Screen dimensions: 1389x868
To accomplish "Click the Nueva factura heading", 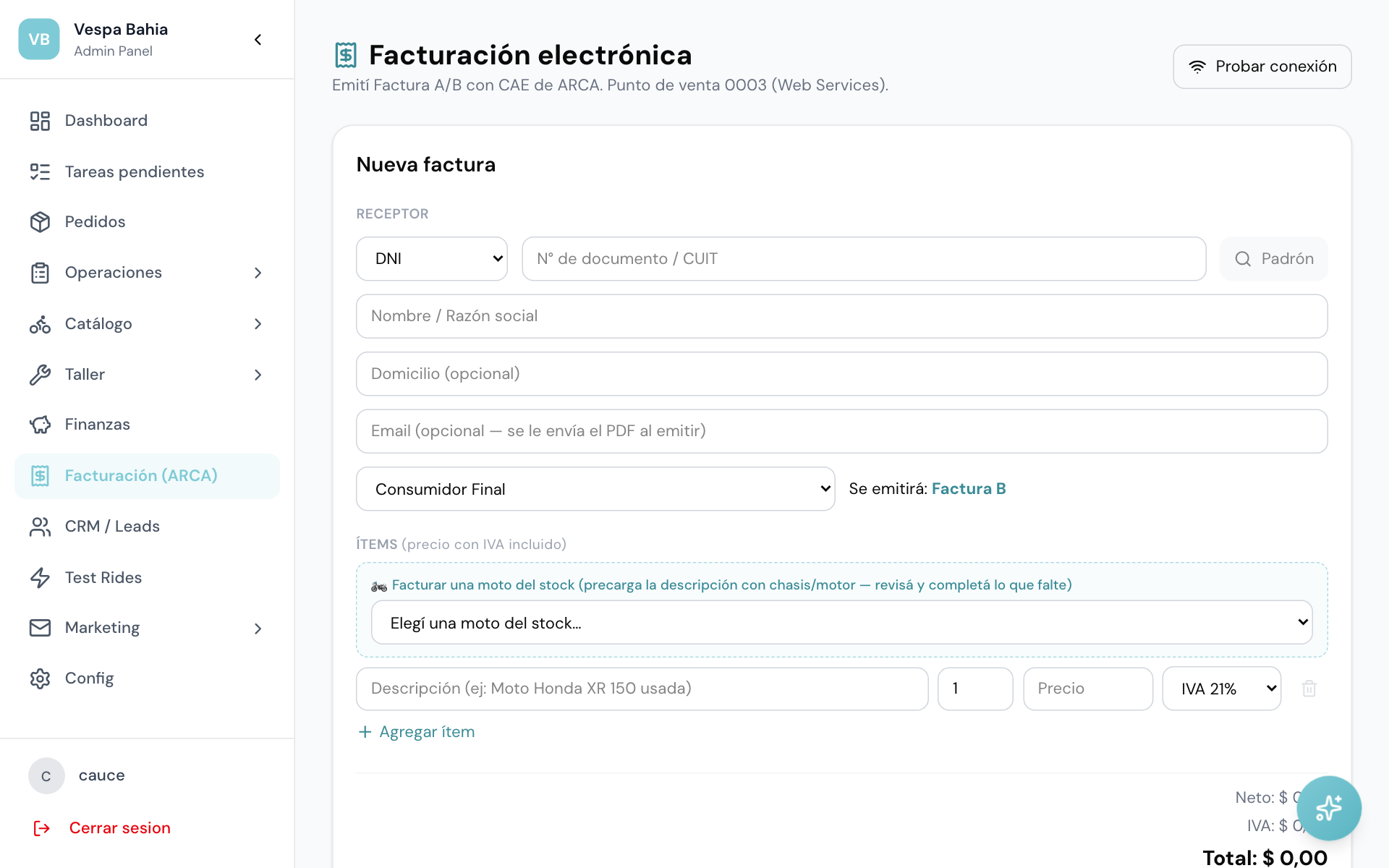I will [426, 165].
